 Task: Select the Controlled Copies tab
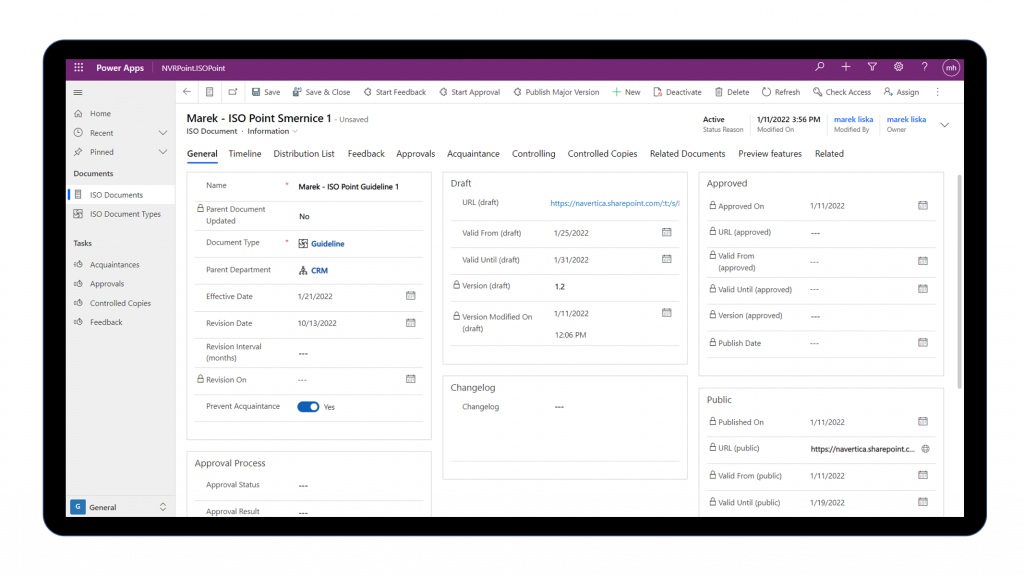click(602, 153)
